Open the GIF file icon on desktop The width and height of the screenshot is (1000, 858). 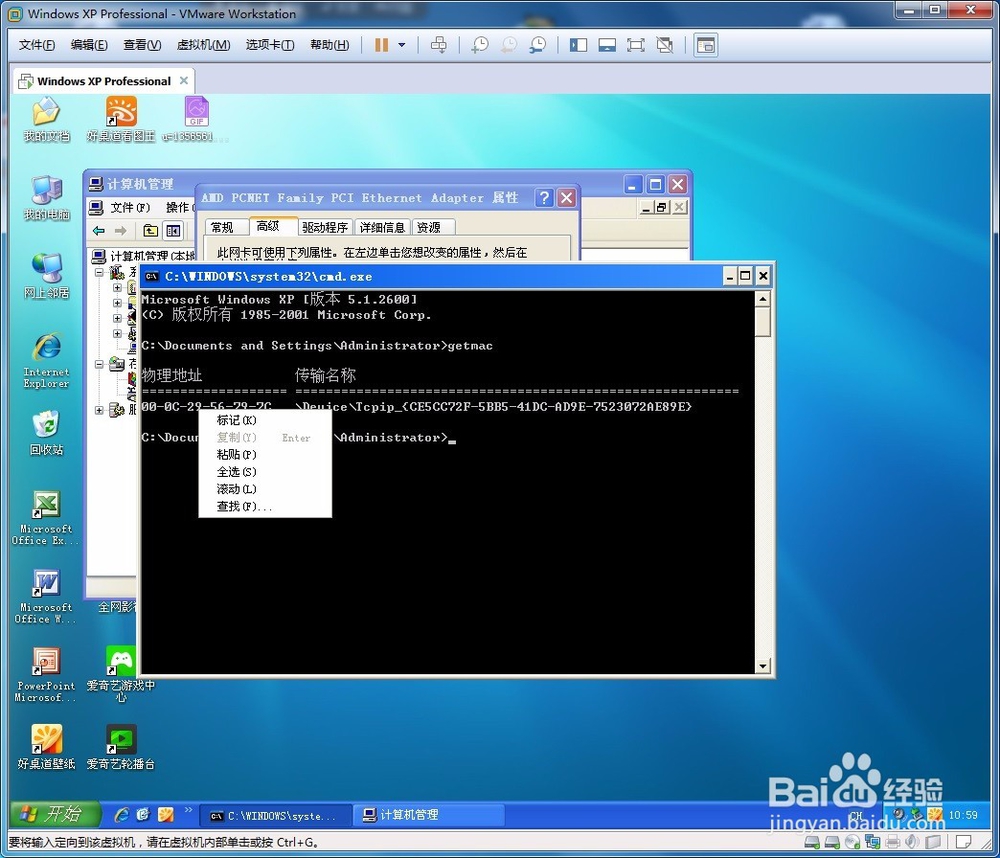196,119
